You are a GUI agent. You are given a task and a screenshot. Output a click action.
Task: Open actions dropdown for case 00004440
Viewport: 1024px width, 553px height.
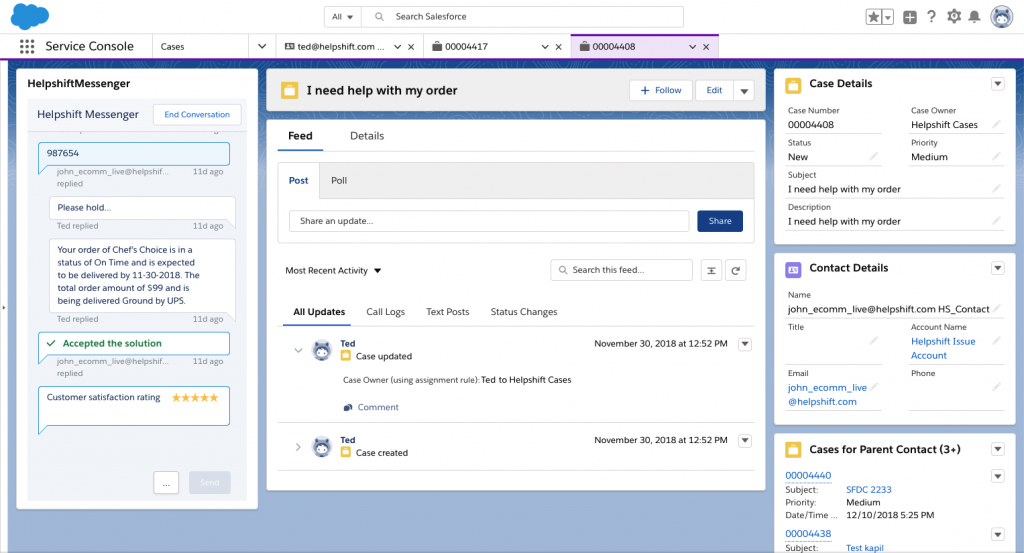pyautogui.click(x=997, y=477)
